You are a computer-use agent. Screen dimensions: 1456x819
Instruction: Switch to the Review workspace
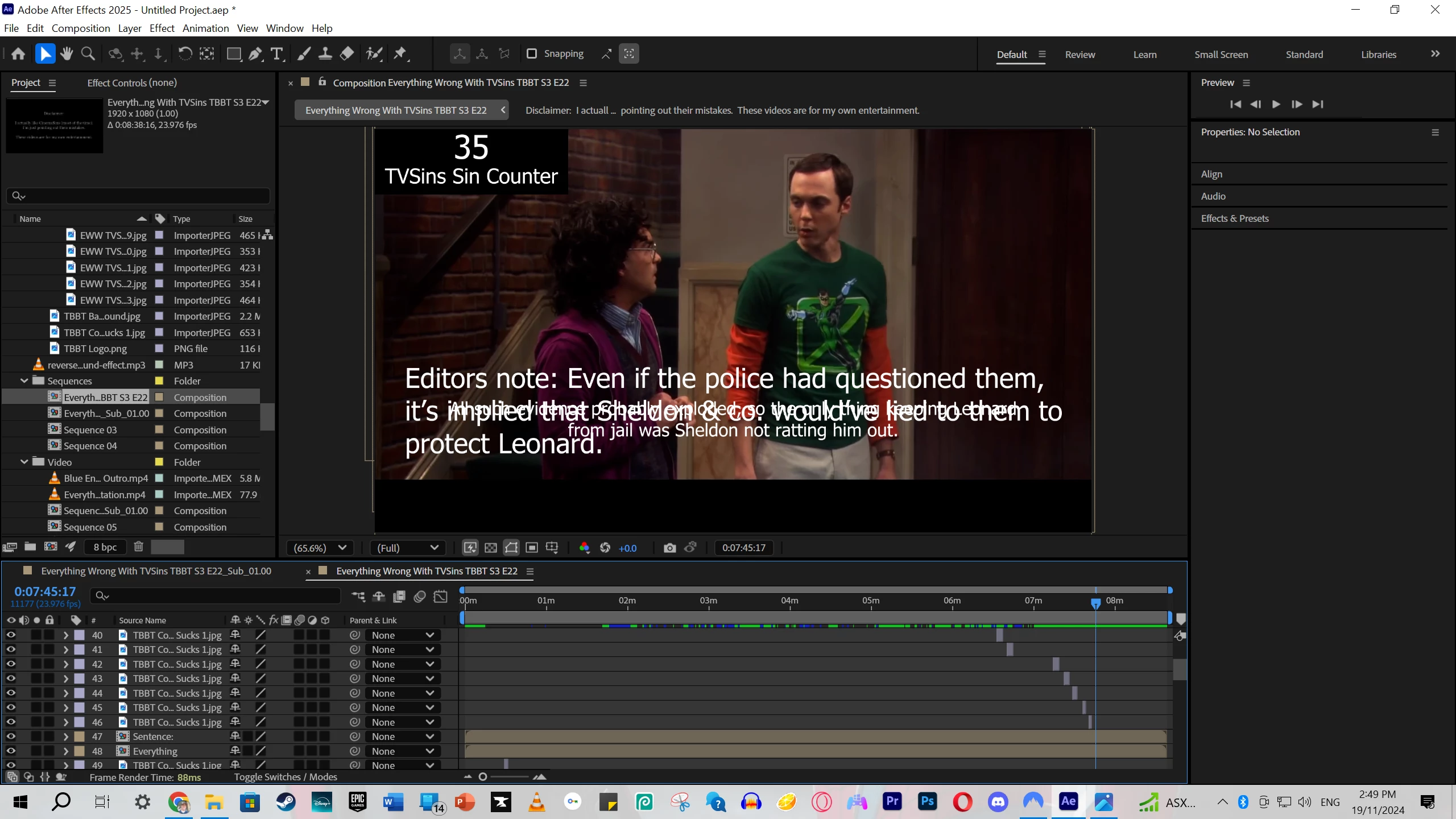pyautogui.click(x=1079, y=55)
